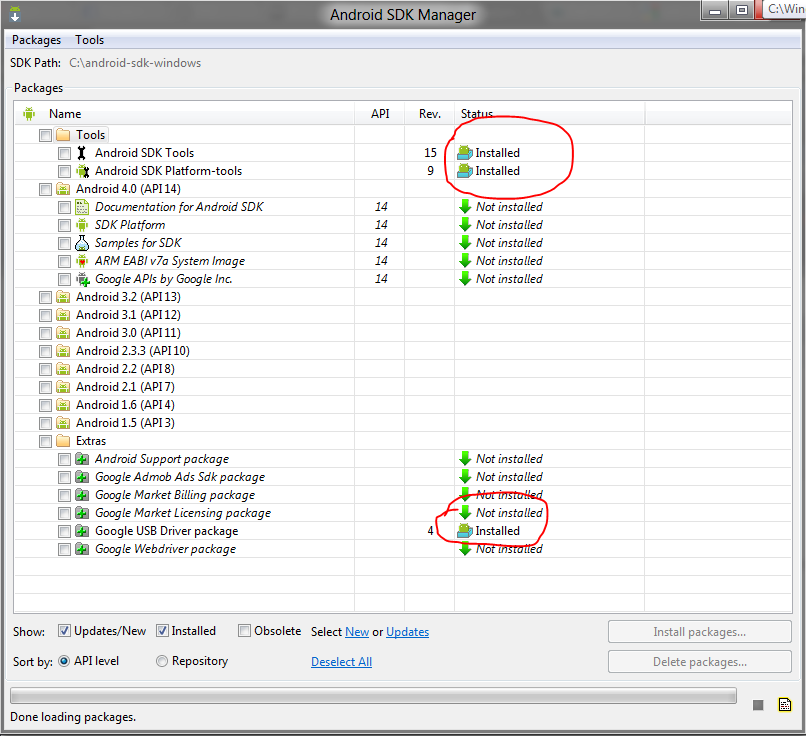Click the Android 3.2 (API 13) folder icon

tap(63, 297)
